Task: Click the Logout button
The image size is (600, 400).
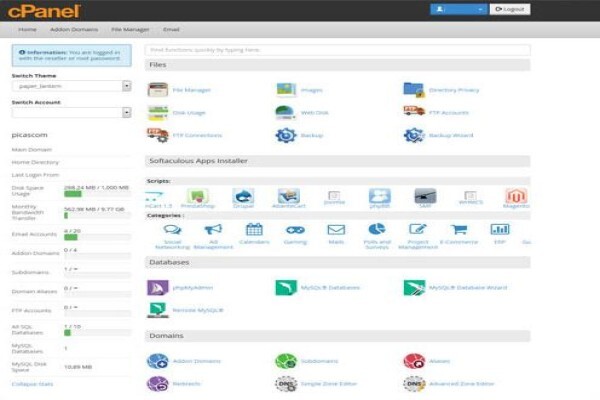Action: point(510,9)
